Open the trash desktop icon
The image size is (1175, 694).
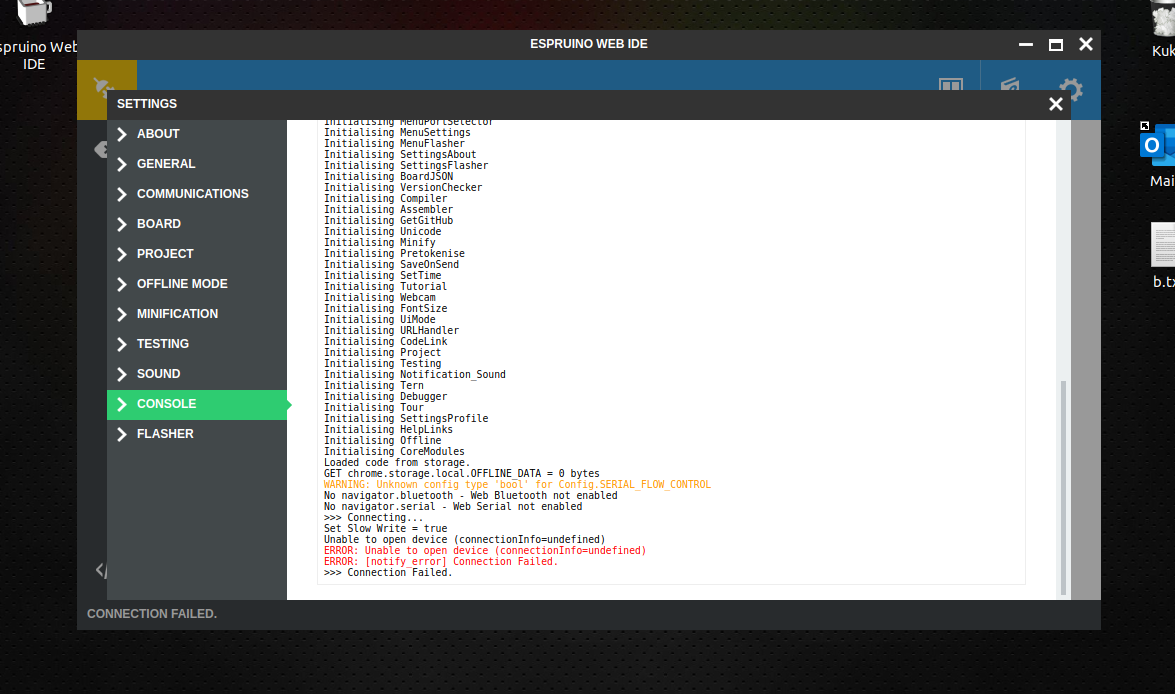pyautogui.click(x=1163, y=29)
